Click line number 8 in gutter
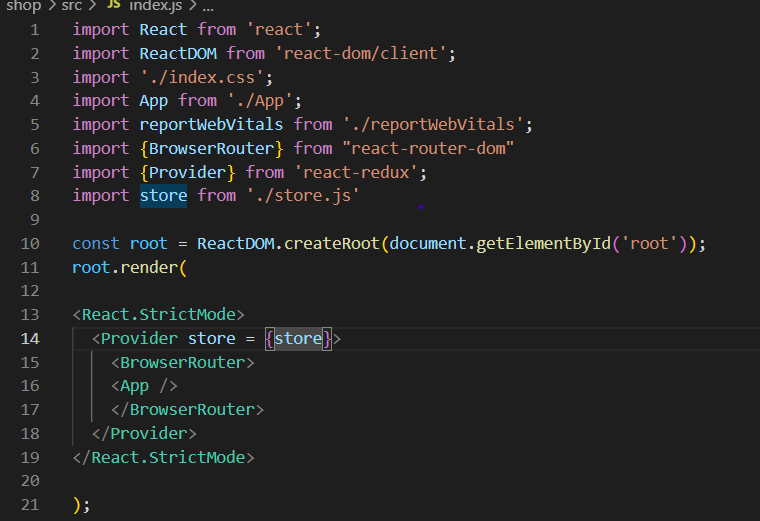 click(34, 196)
